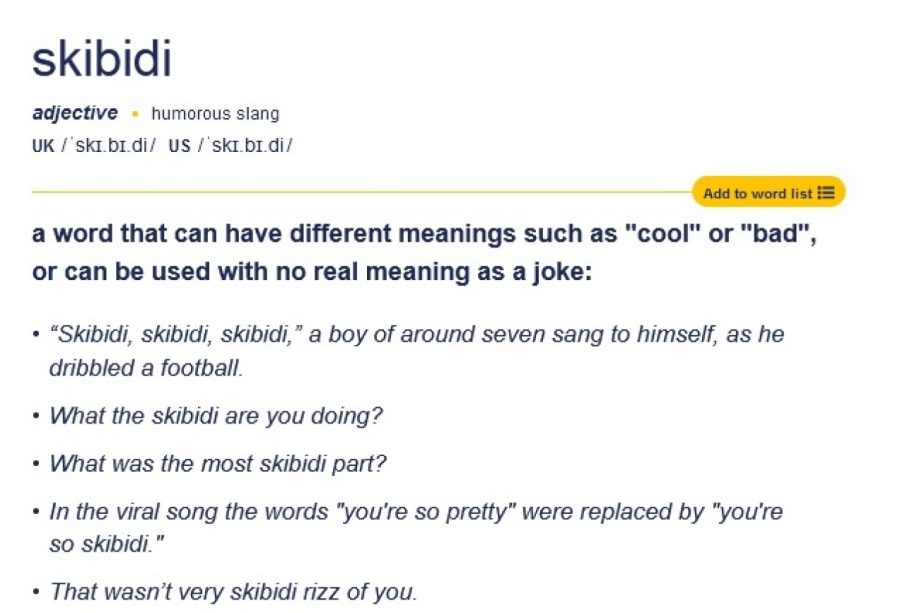The width and height of the screenshot is (905, 613).
Task: Click the US pronunciation transcription
Action: tap(245, 145)
